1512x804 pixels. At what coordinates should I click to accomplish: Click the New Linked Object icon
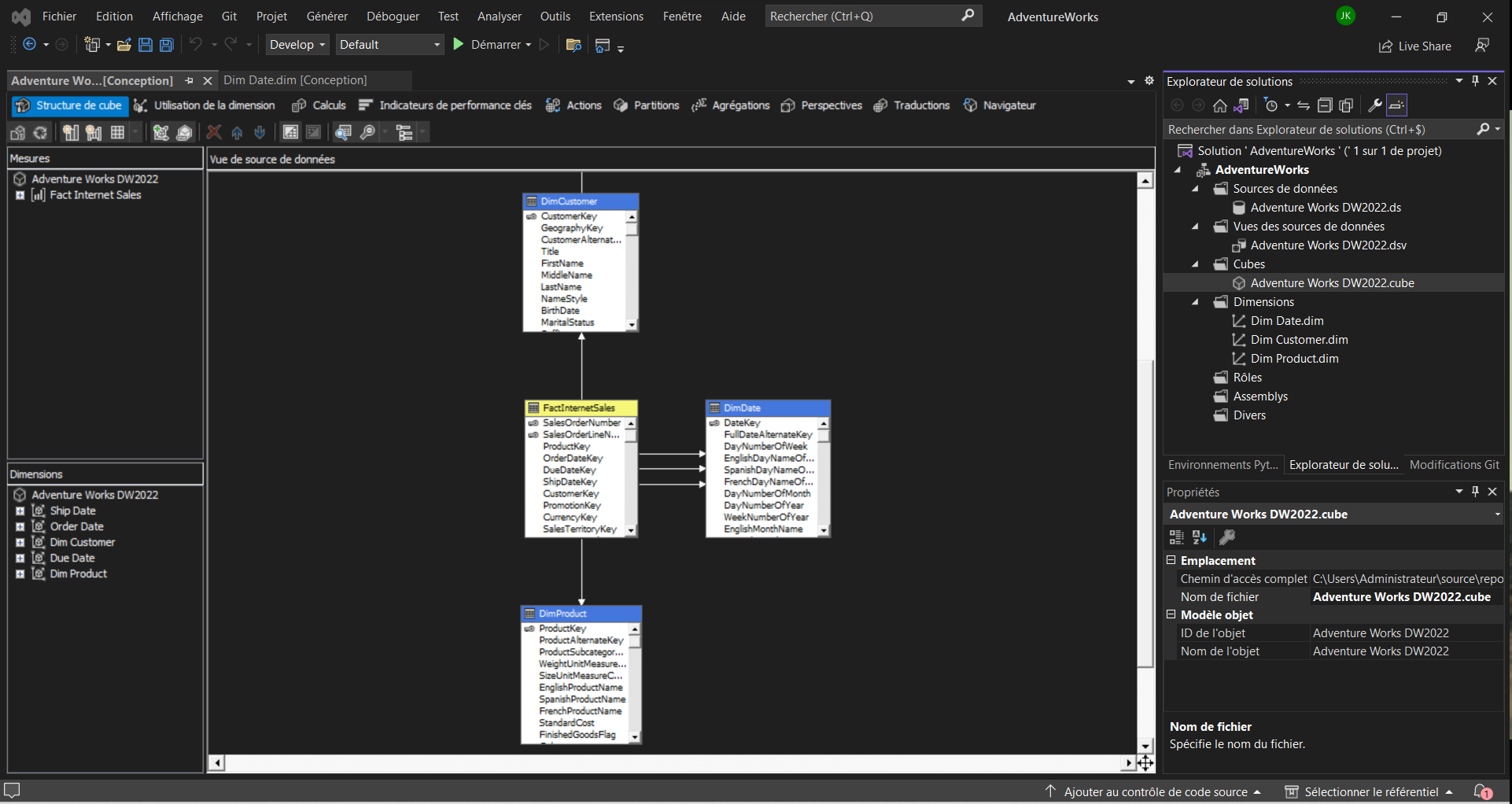[184, 133]
